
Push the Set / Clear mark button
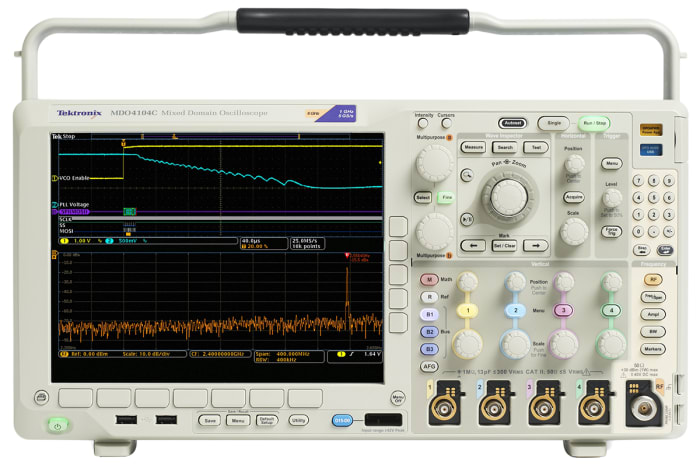point(504,245)
